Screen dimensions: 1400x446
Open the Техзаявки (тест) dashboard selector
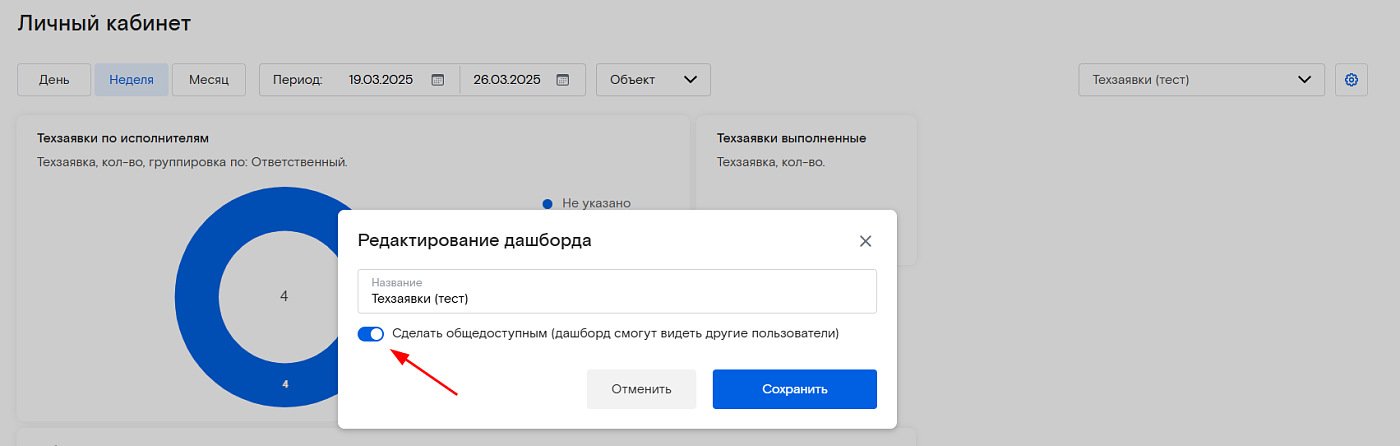pos(1201,80)
